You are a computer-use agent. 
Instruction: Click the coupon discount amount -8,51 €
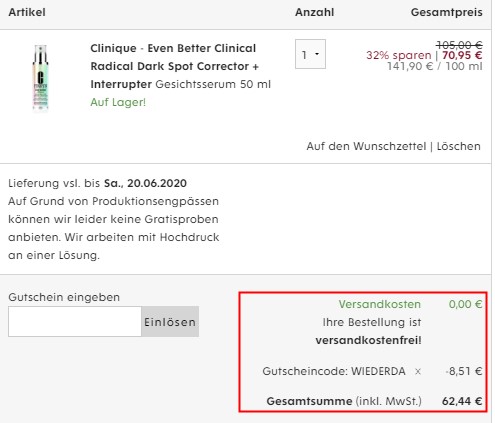point(464,371)
